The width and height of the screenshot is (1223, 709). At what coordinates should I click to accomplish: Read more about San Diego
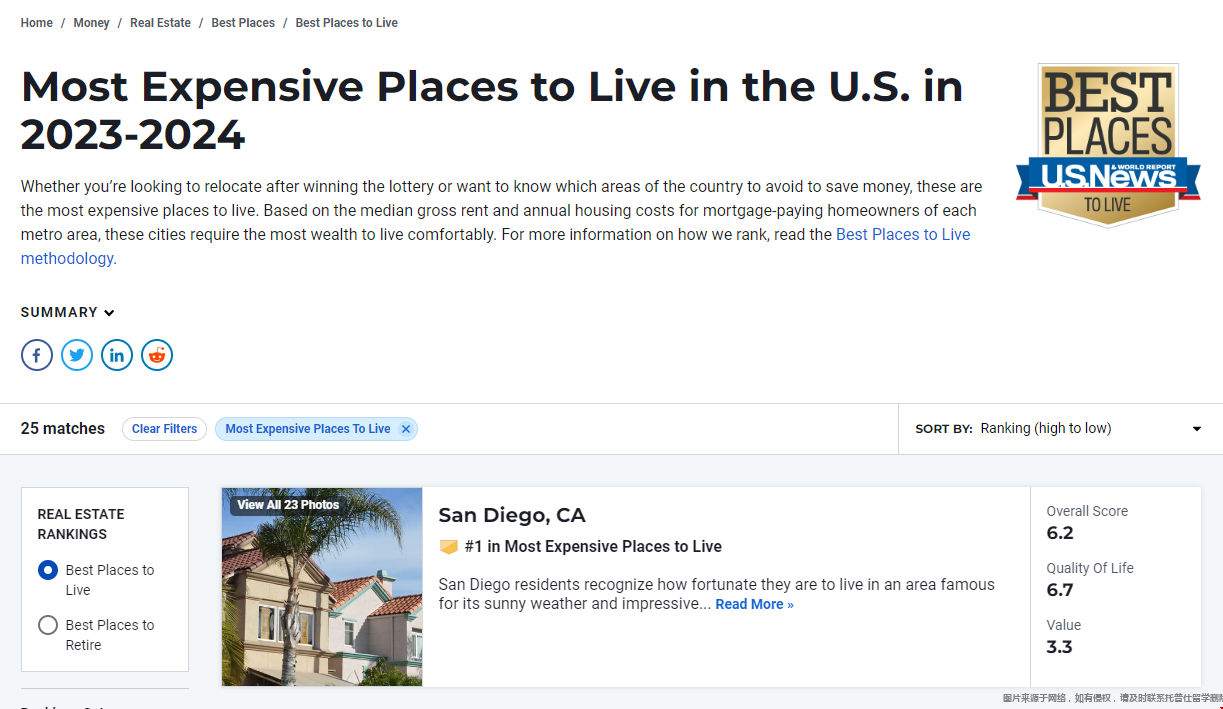pos(754,604)
